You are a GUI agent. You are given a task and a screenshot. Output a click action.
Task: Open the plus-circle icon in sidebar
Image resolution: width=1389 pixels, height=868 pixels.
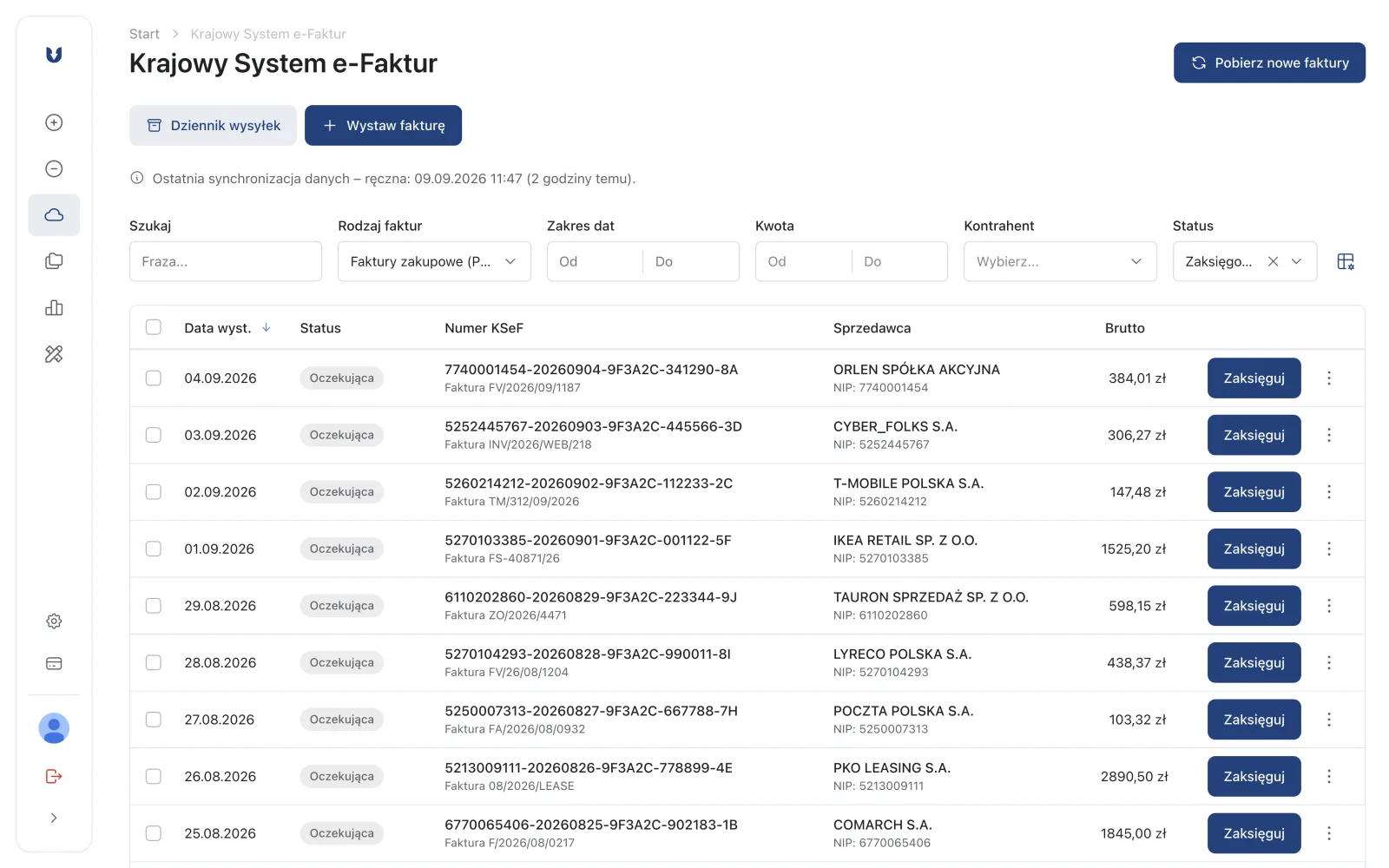coord(54,122)
